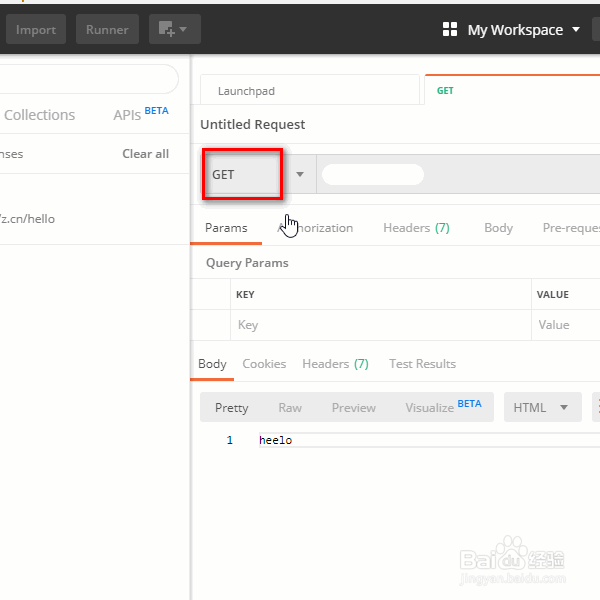Select the response Body tab
Screen dimensions: 600x600
(x=212, y=364)
